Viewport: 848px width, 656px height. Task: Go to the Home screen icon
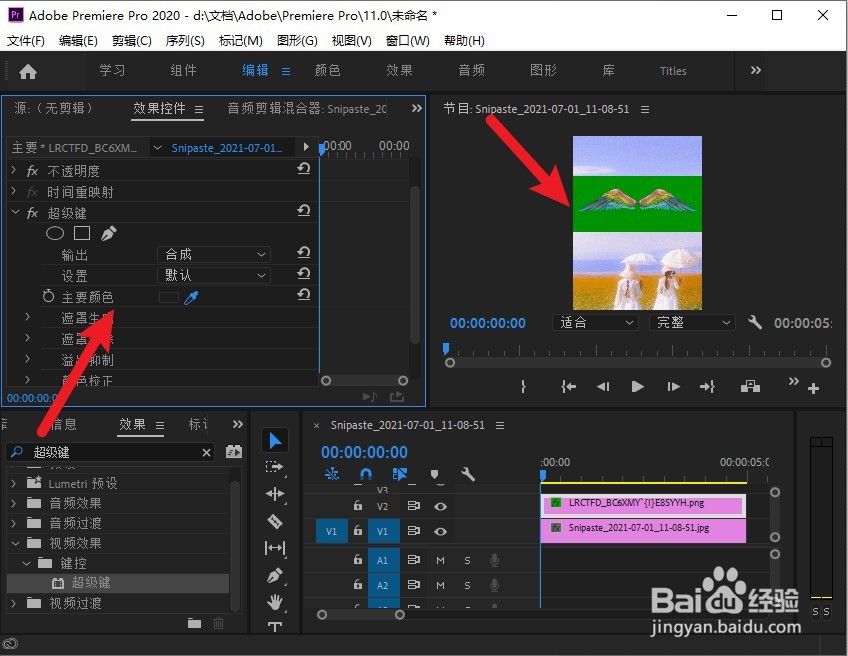pyautogui.click(x=28, y=71)
